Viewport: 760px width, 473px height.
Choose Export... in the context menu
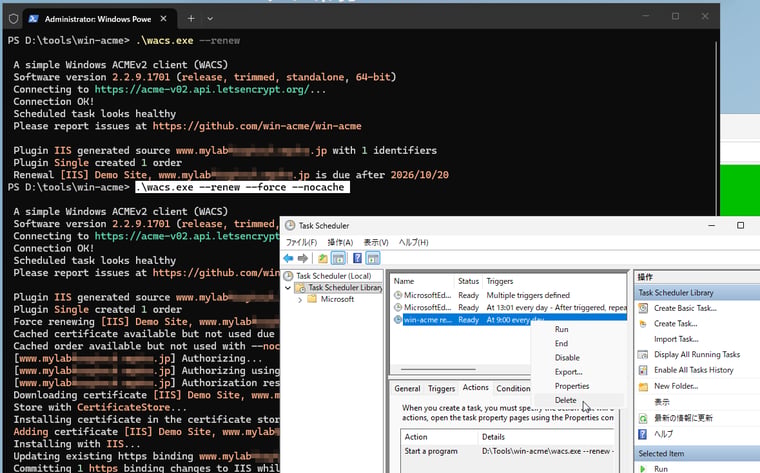coord(569,372)
